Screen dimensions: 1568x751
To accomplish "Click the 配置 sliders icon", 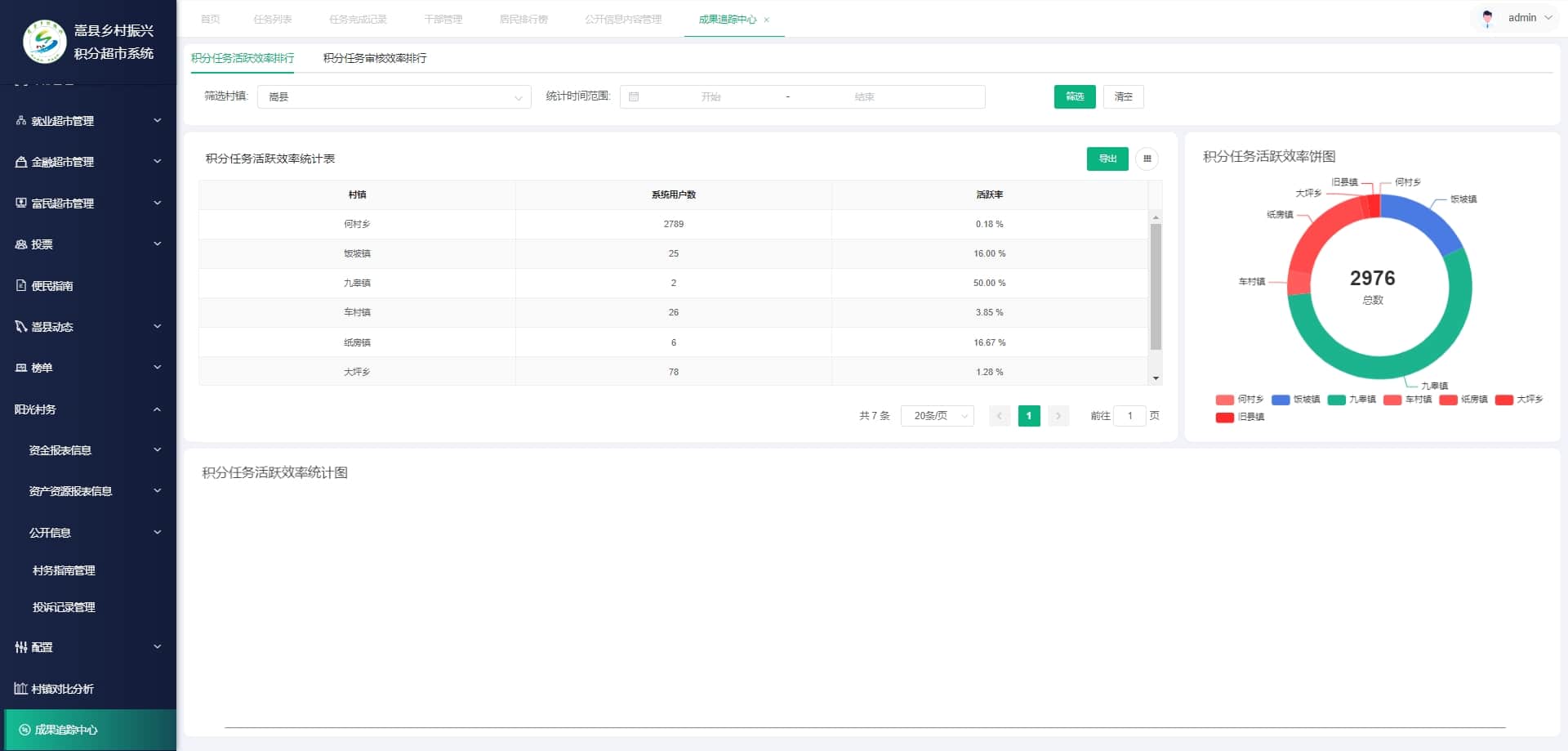I will coord(21,647).
